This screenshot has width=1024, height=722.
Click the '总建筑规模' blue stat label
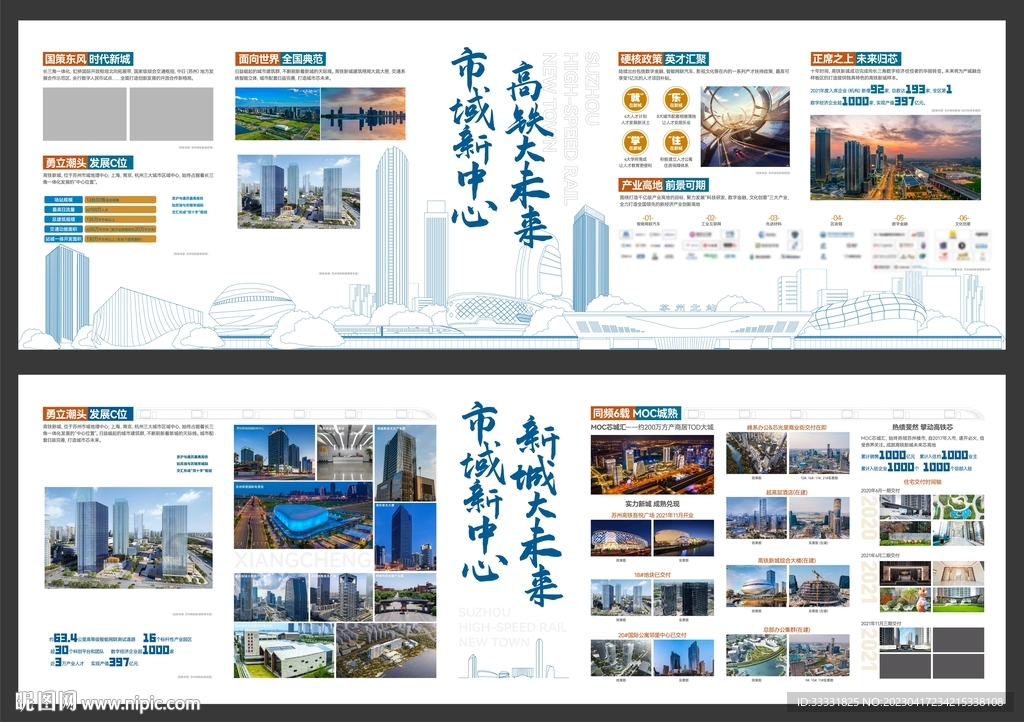click(x=63, y=219)
